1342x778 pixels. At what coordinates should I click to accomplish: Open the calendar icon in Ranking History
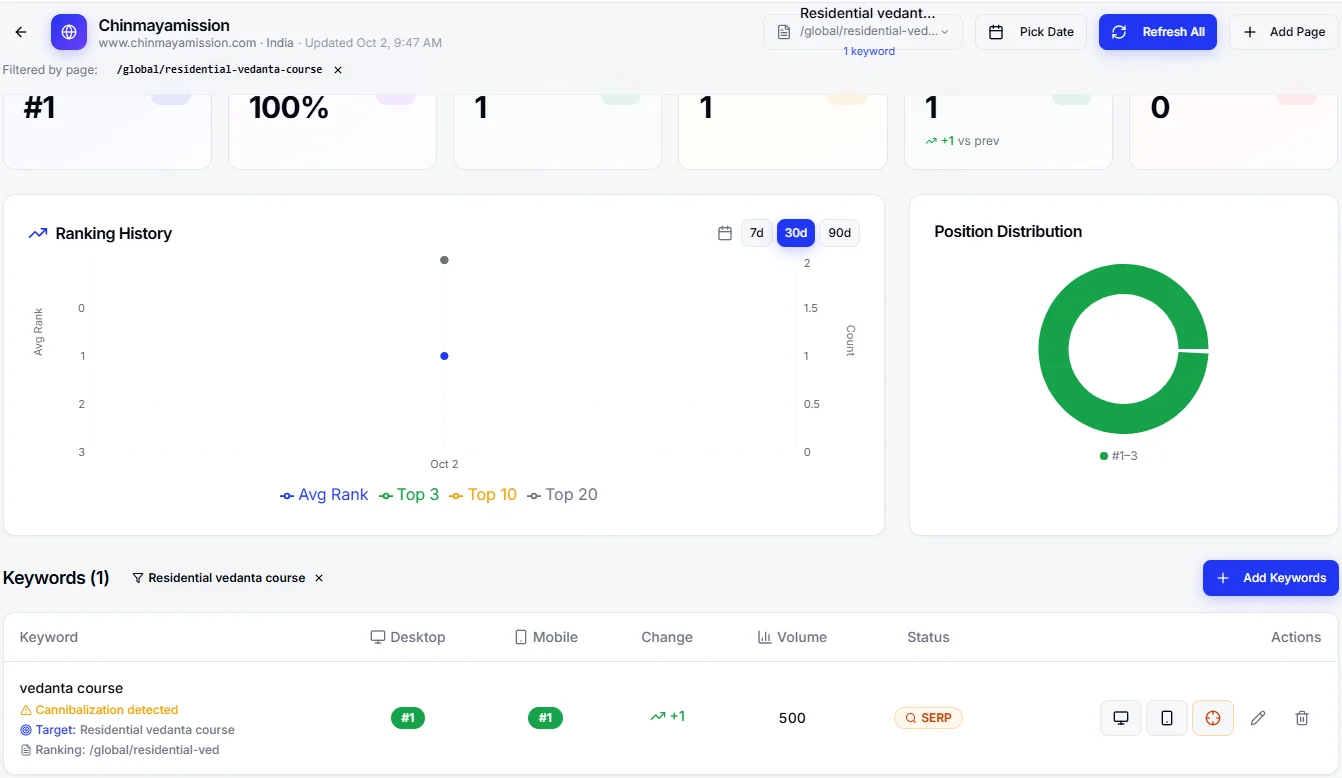(725, 233)
